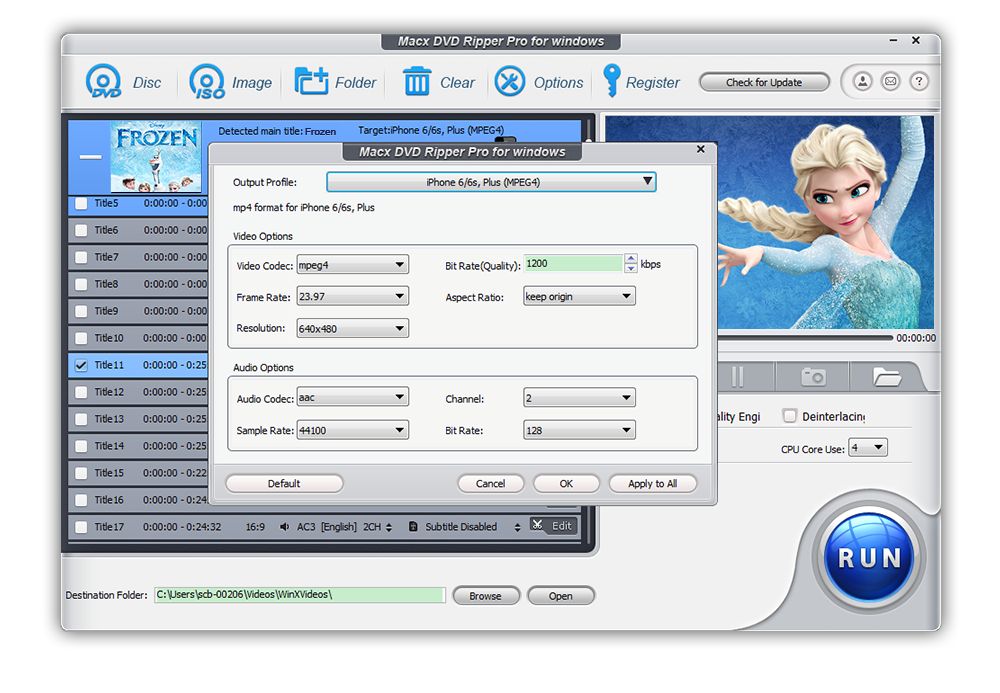The height and width of the screenshot is (693, 1000).
Task: Open the Frame Rate dropdown
Action: [x=353, y=296]
